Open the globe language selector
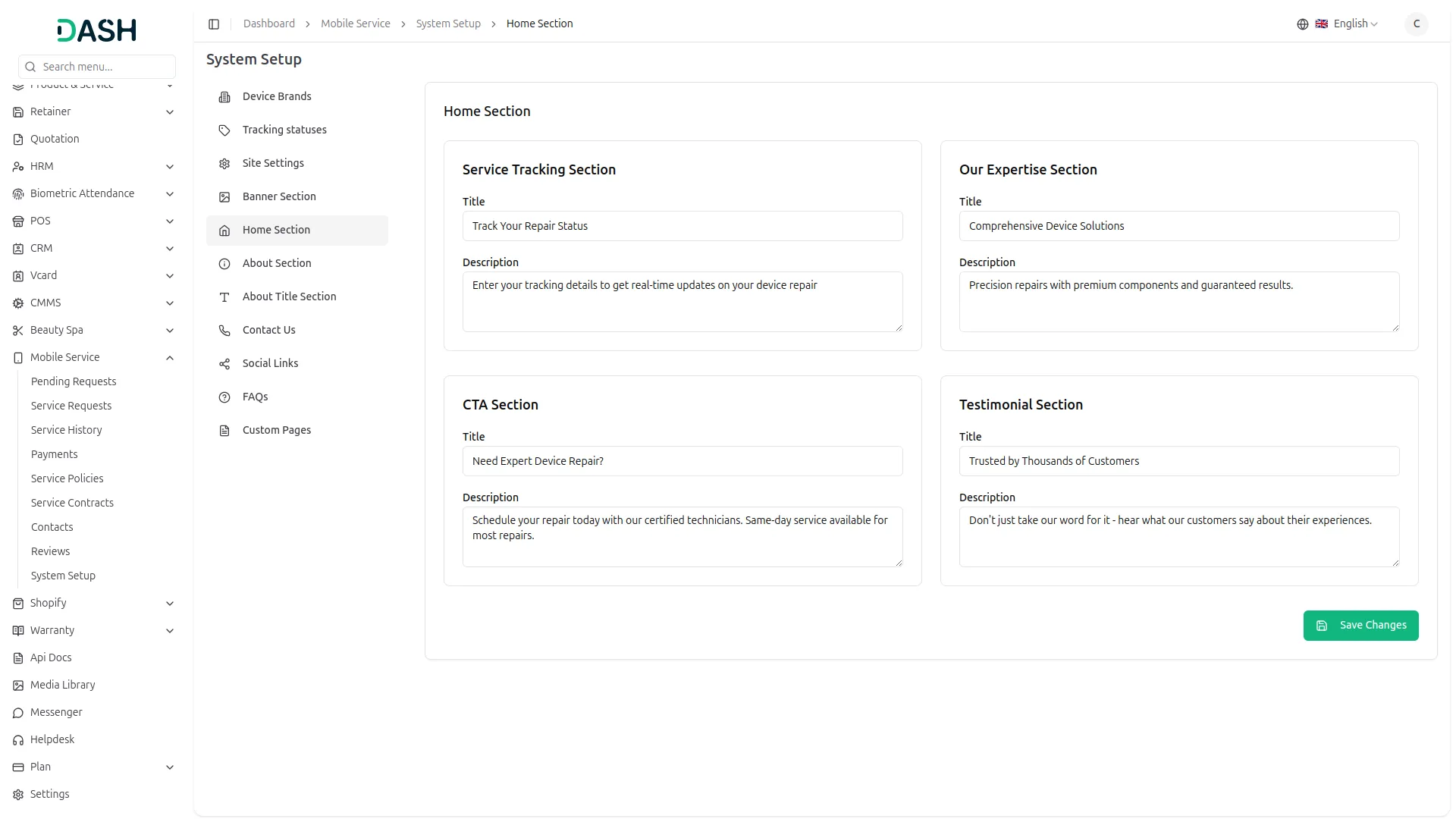The width and height of the screenshot is (1456, 819). (x=1303, y=24)
